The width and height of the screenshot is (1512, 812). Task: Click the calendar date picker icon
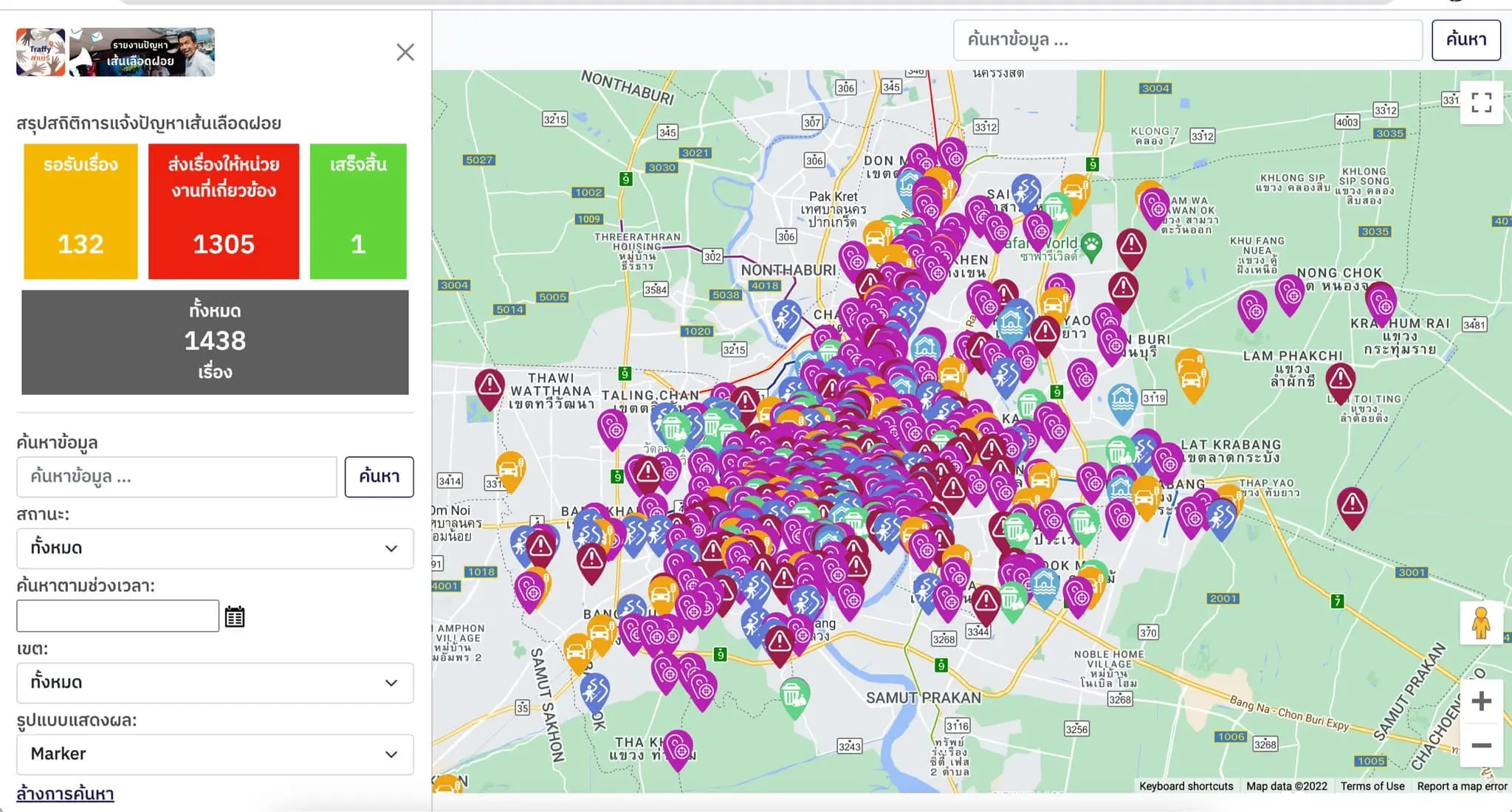pos(234,616)
